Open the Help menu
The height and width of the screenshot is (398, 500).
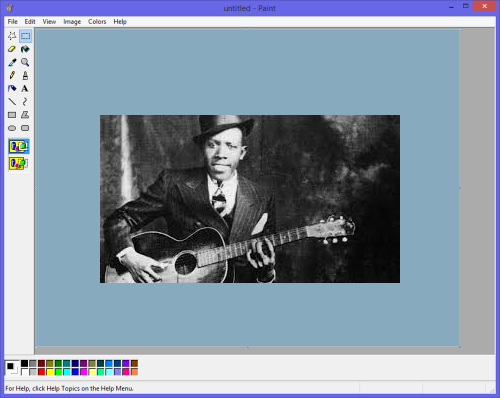click(x=120, y=22)
